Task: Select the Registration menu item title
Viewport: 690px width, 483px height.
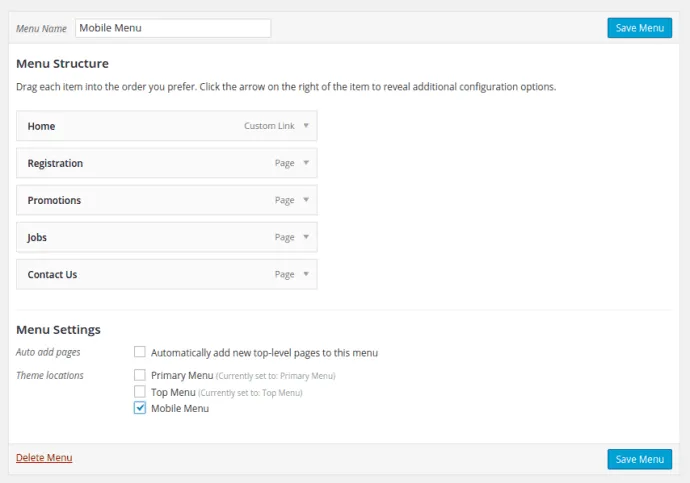Action: click(55, 163)
